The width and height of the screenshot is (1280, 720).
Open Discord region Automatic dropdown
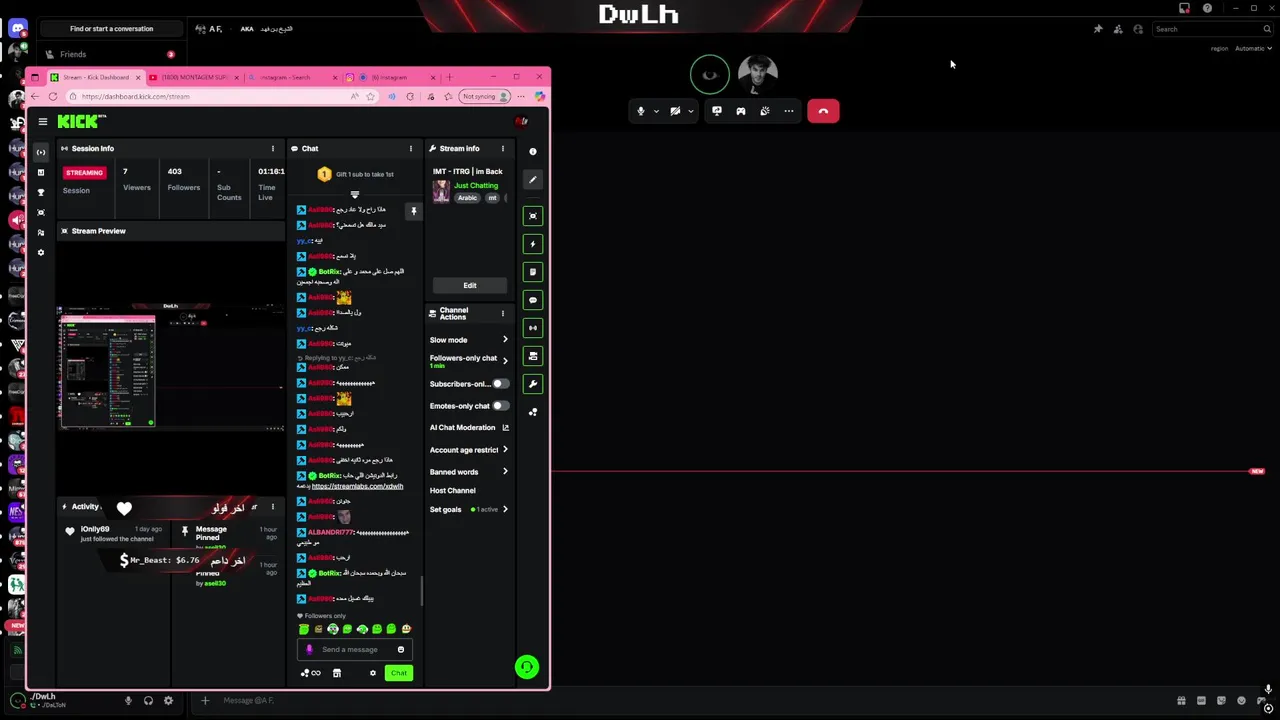[x=1252, y=48]
